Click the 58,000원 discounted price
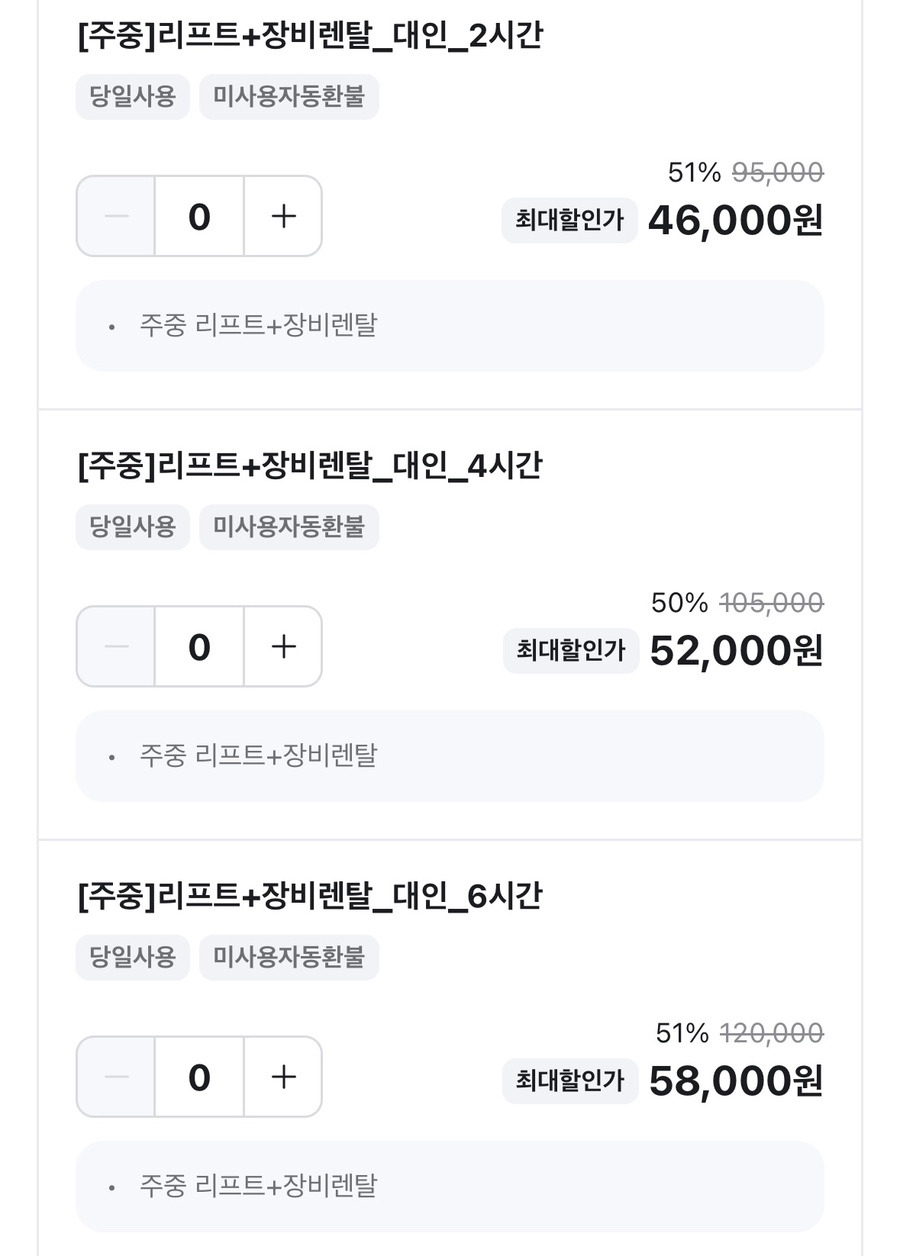Screen dimensions: 900x1256 (x=735, y=1081)
